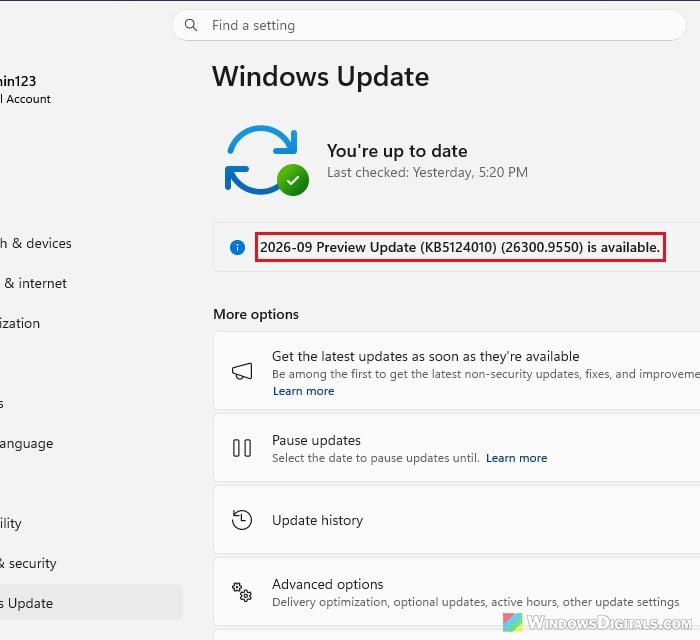Open Update history
The image size is (700, 640).
(x=457, y=520)
